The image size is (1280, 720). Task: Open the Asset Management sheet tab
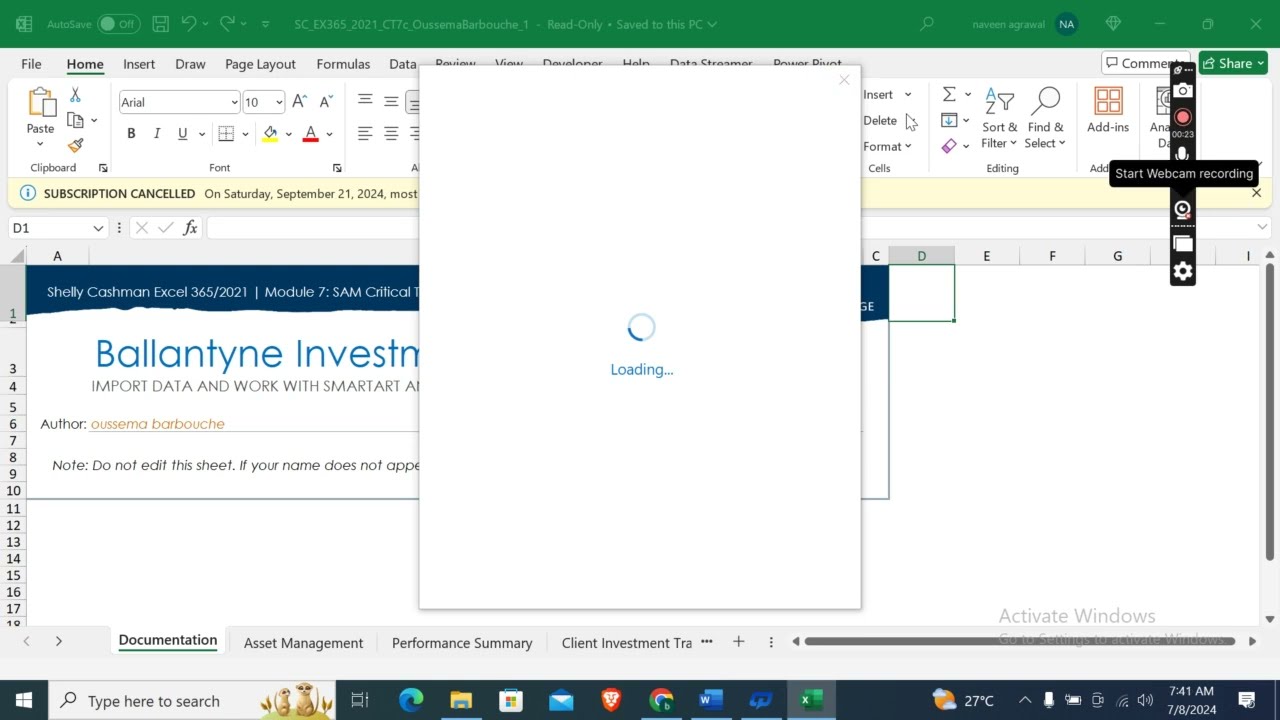(303, 643)
